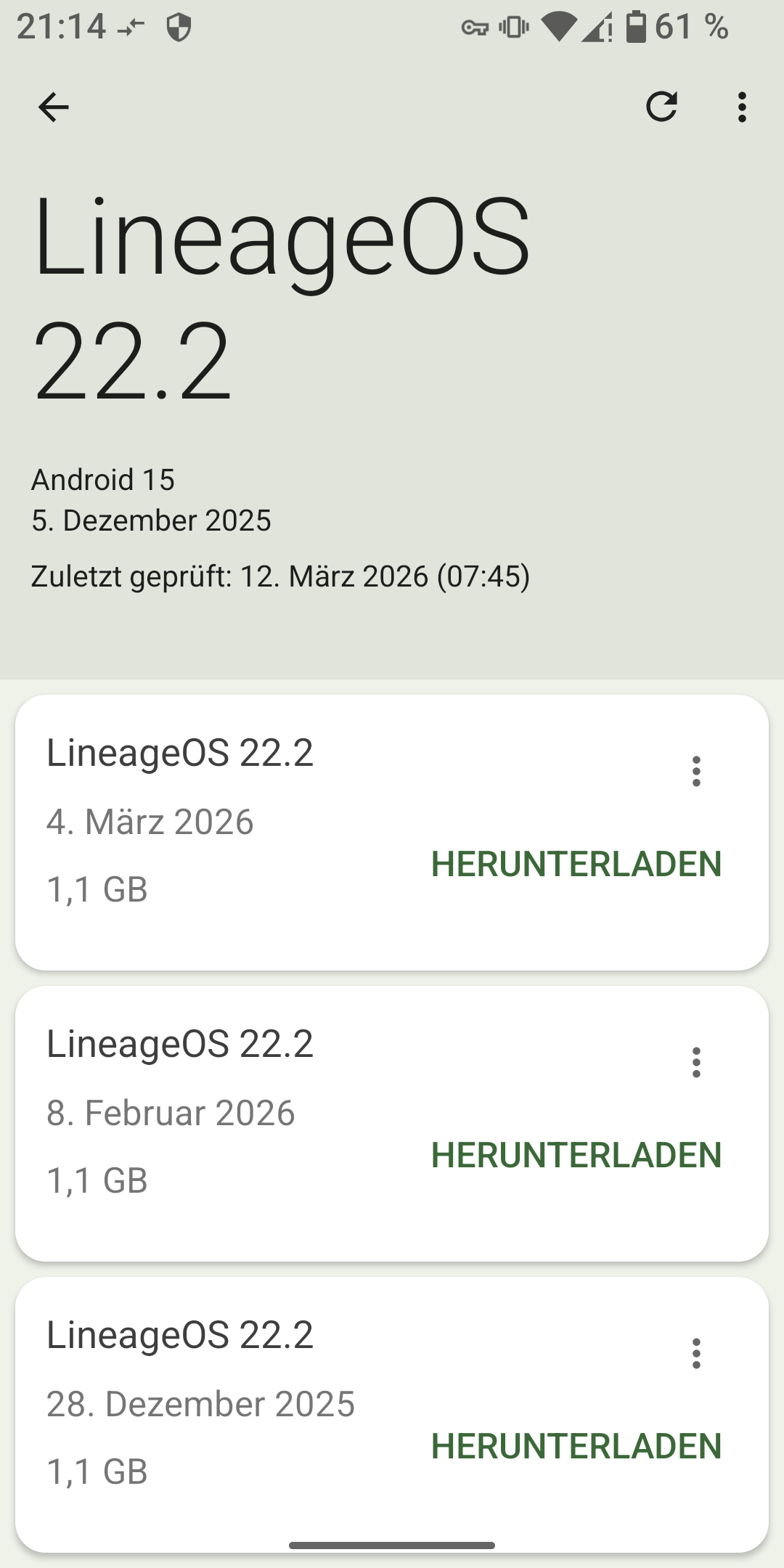Select the 4. März 2026 update card title
Screen dimensions: 784x1568
tap(180, 753)
